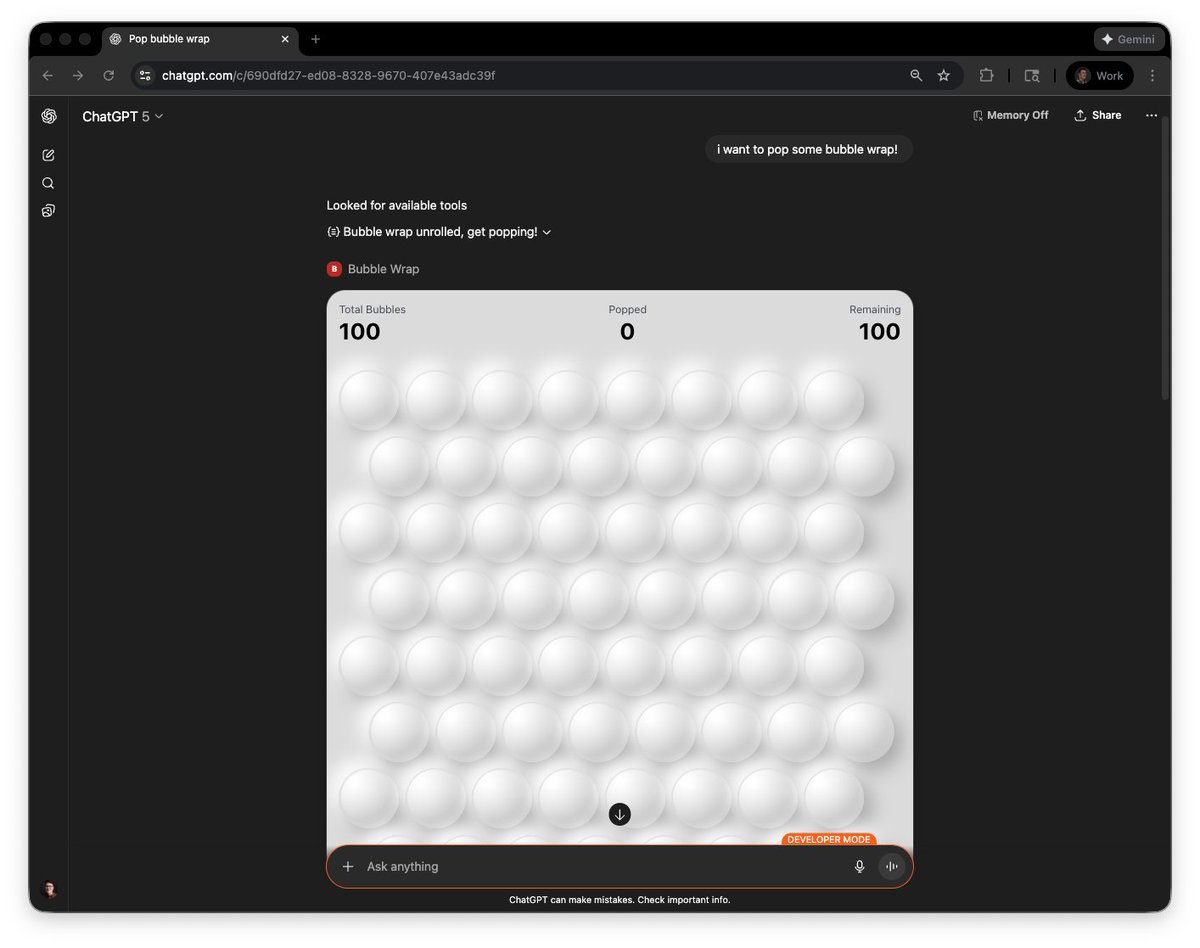1200x948 pixels.
Task: Click the page scrollbar thumb
Action: (x=1165, y=258)
